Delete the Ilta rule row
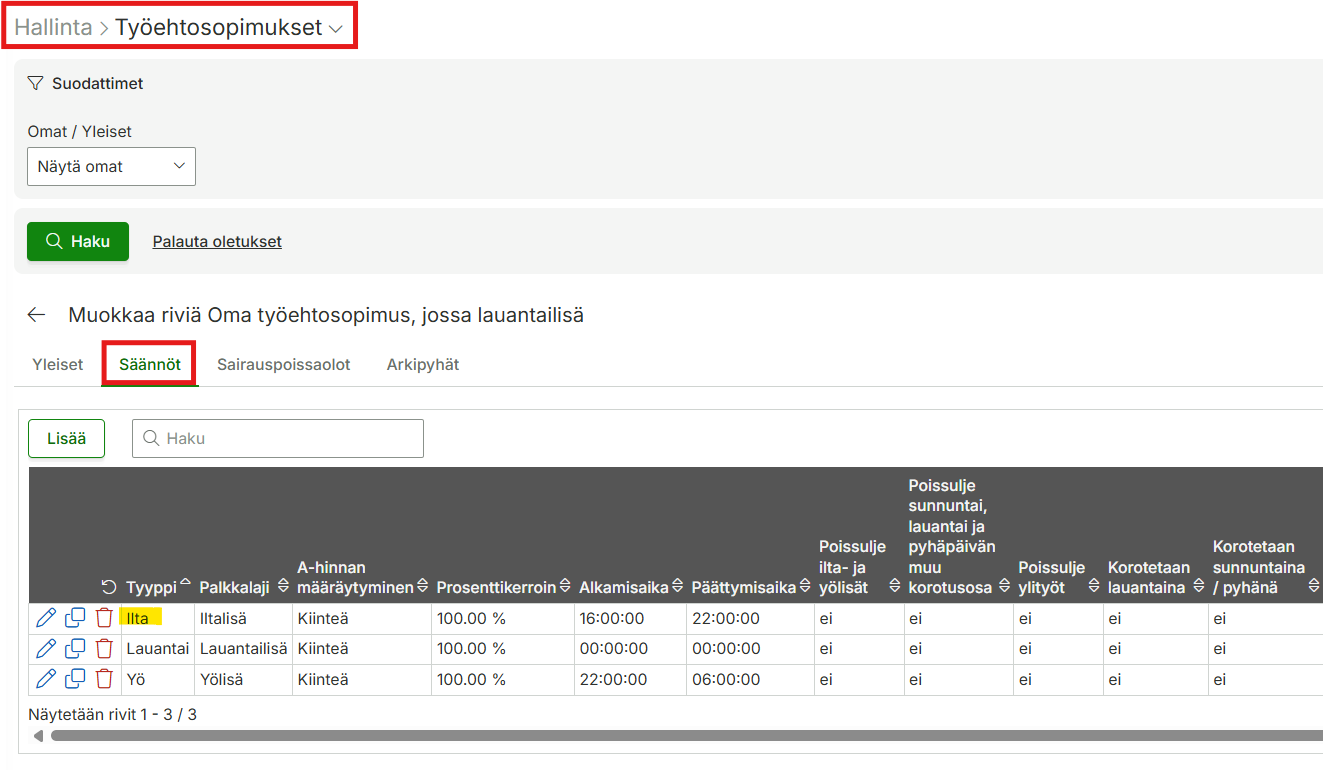 click(104, 618)
